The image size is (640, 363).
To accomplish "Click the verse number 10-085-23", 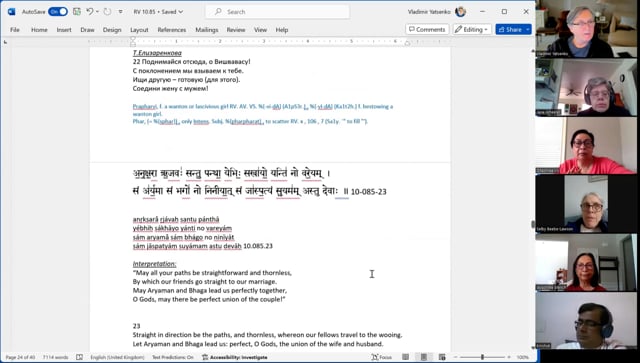I will point(369,192).
